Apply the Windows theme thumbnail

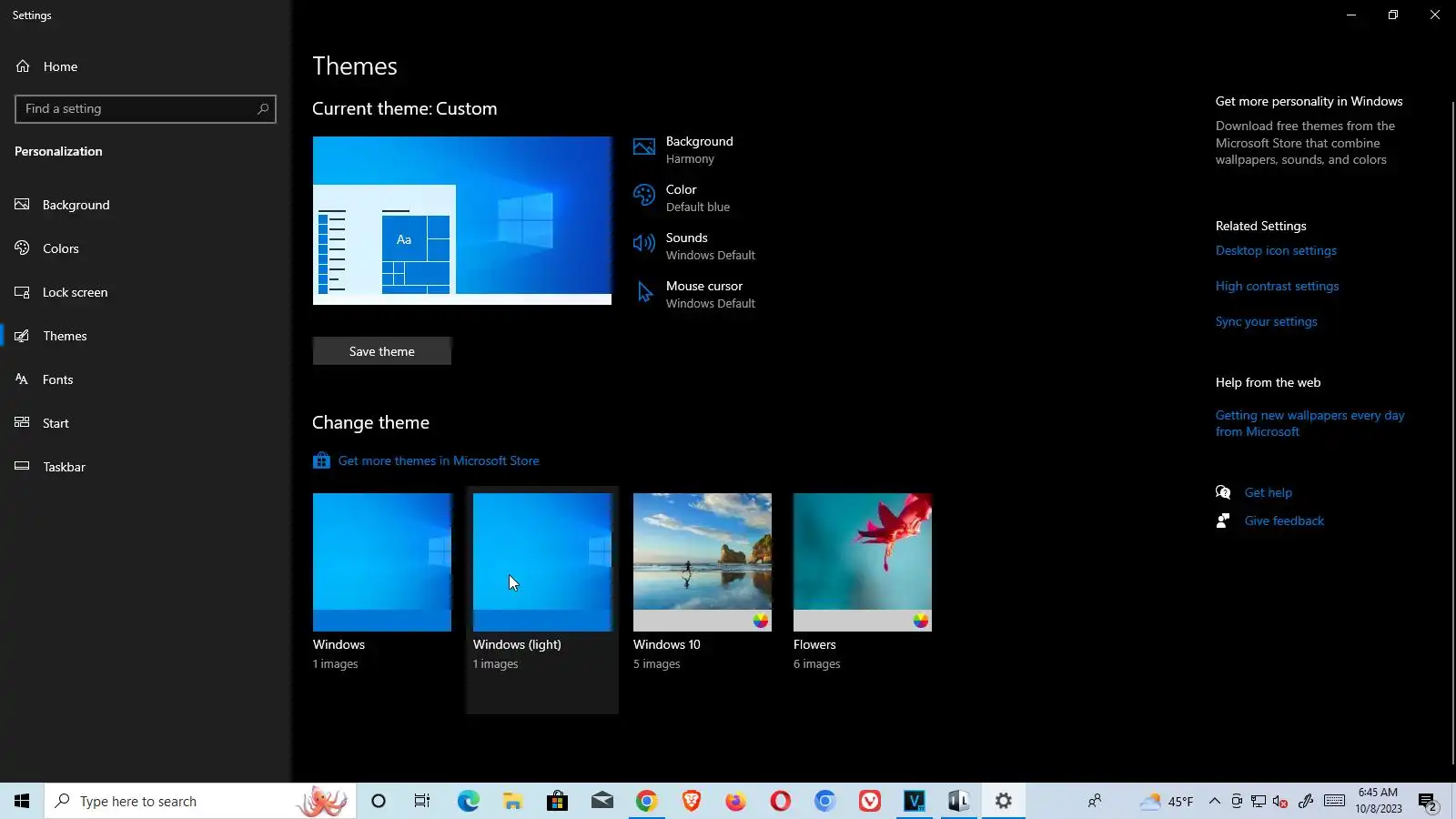click(x=382, y=562)
